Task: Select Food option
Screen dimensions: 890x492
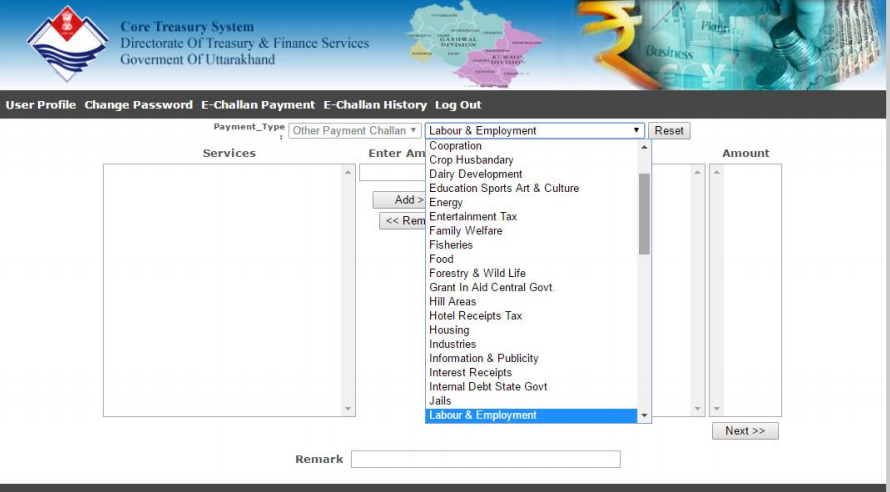Action: 531,259
